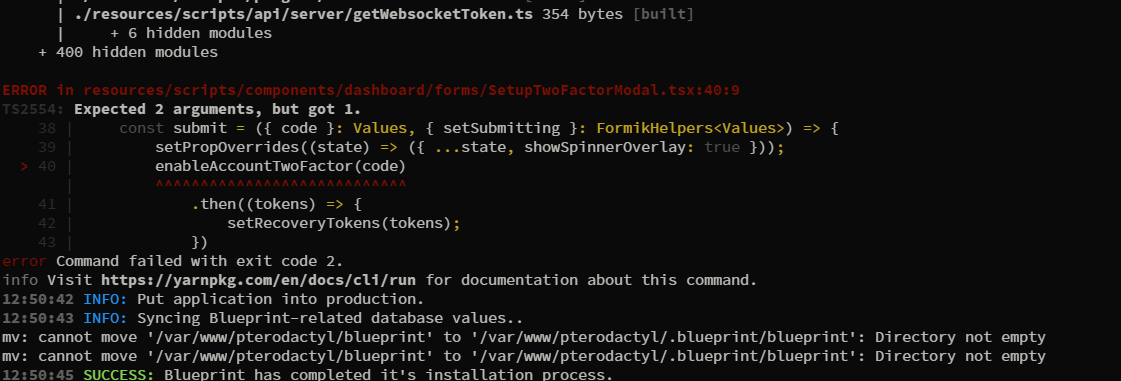Click the getWebsocketToken.ts file path
This screenshot has width=1121, height=381.
coord(304,14)
